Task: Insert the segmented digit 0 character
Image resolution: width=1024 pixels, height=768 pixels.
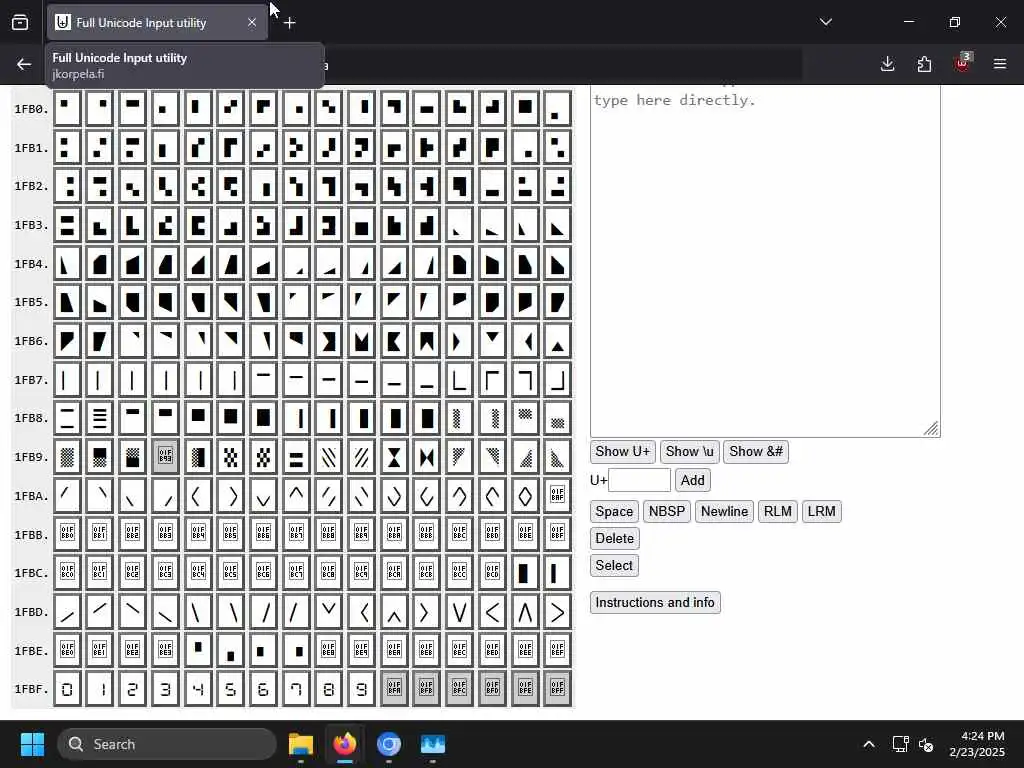Action: [67, 688]
